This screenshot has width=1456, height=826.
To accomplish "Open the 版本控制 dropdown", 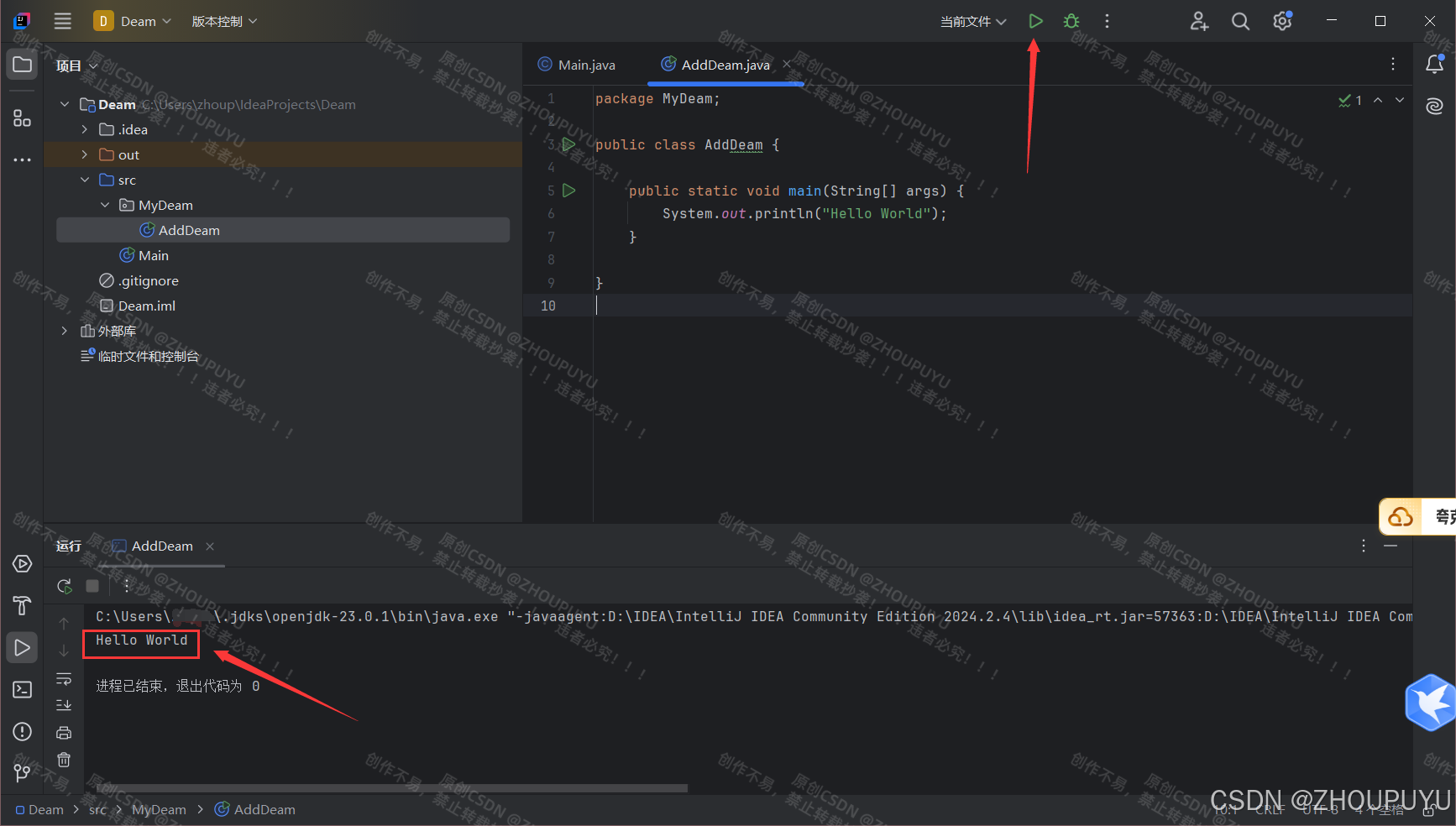I will point(224,21).
